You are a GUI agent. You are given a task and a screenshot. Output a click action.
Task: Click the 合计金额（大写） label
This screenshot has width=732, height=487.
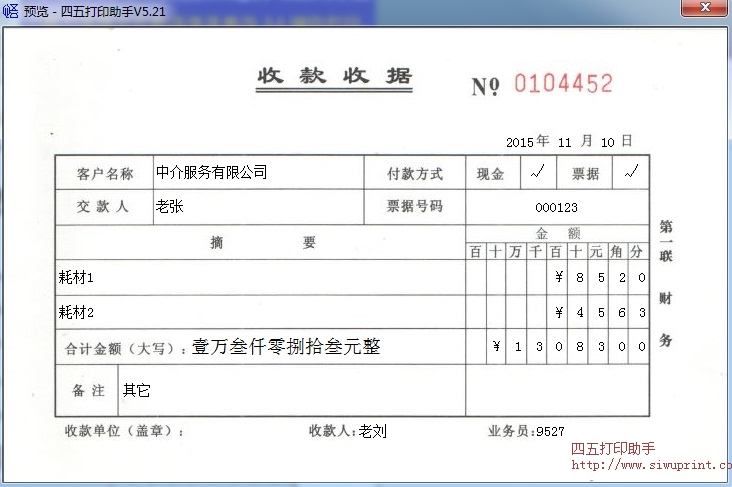click(x=126, y=348)
